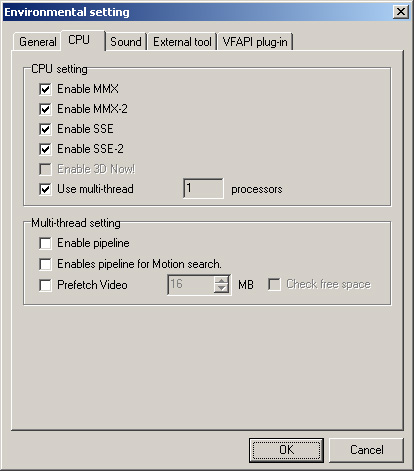Uncheck Use multi-thread option
This screenshot has width=414, height=471.
(x=45, y=189)
